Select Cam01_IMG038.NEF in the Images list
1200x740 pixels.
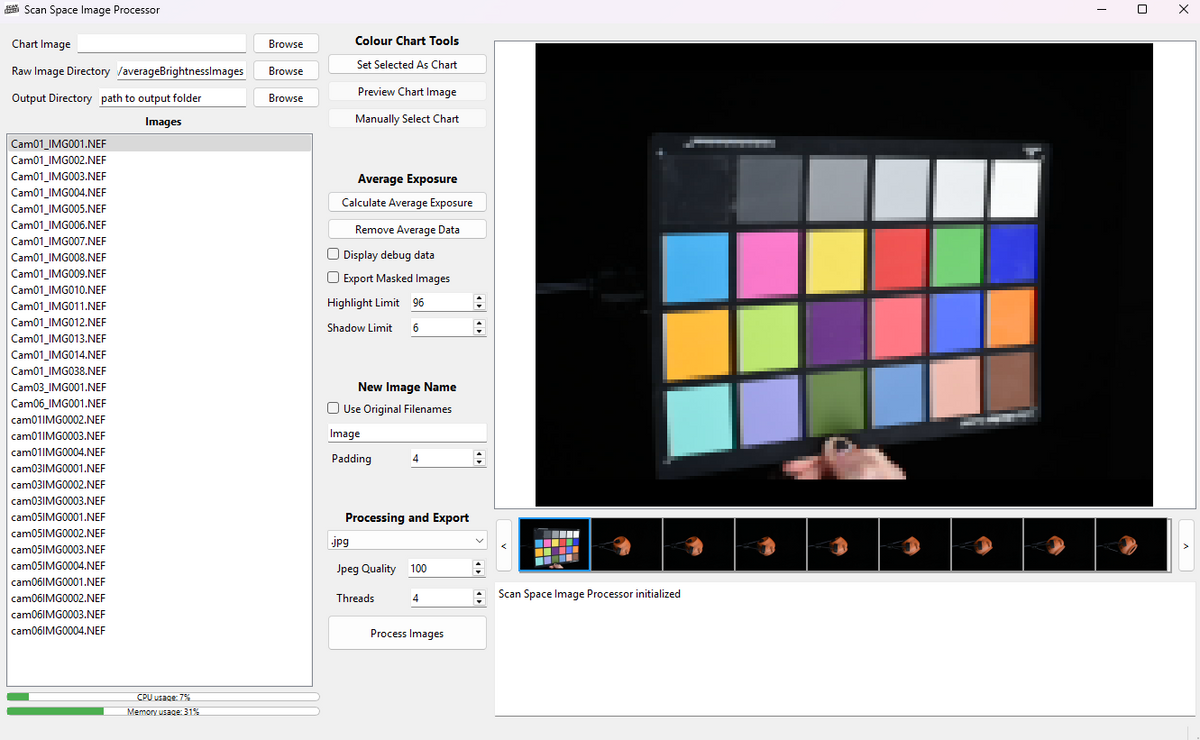point(160,371)
